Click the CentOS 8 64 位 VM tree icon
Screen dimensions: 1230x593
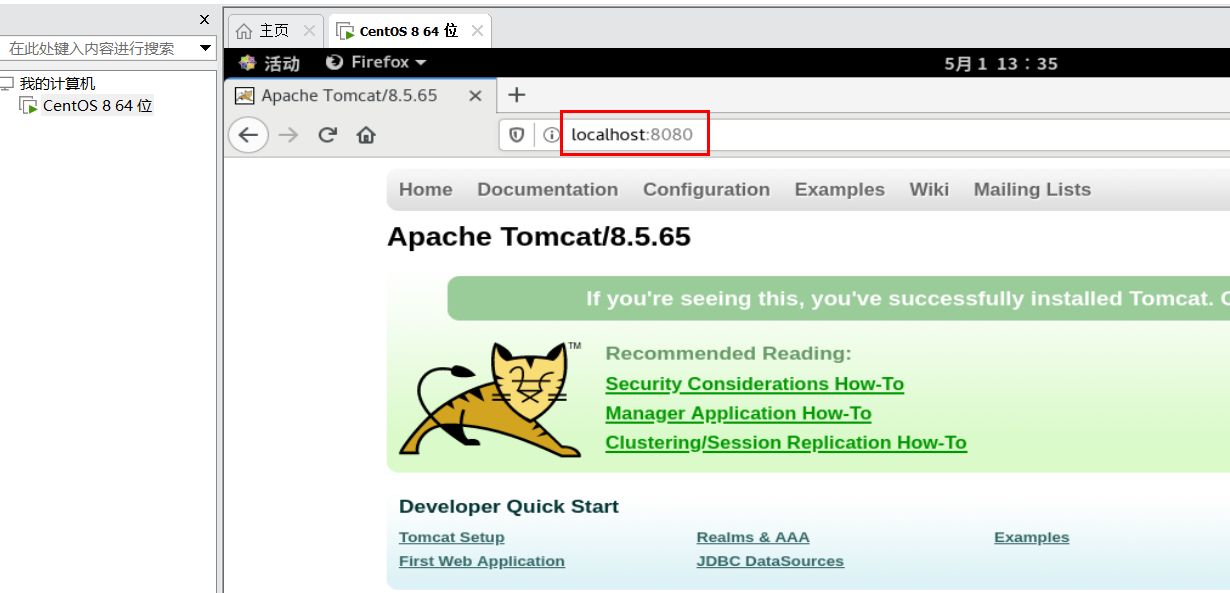tap(28, 105)
